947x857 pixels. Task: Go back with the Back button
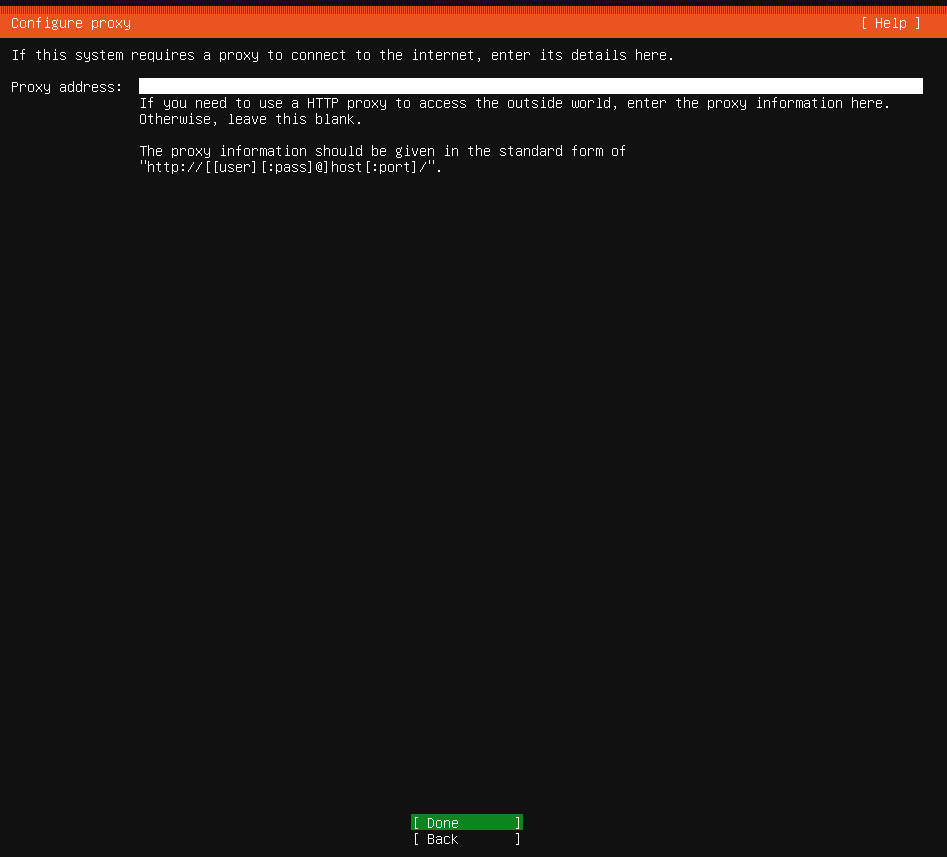tap(466, 839)
